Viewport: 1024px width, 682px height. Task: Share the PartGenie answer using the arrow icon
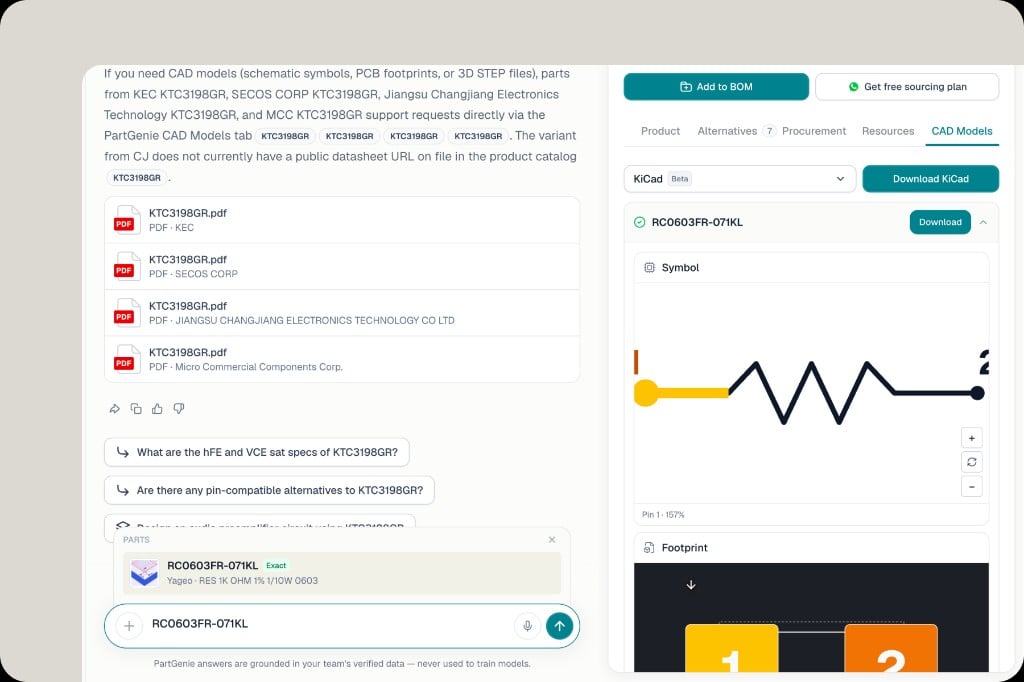114,409
